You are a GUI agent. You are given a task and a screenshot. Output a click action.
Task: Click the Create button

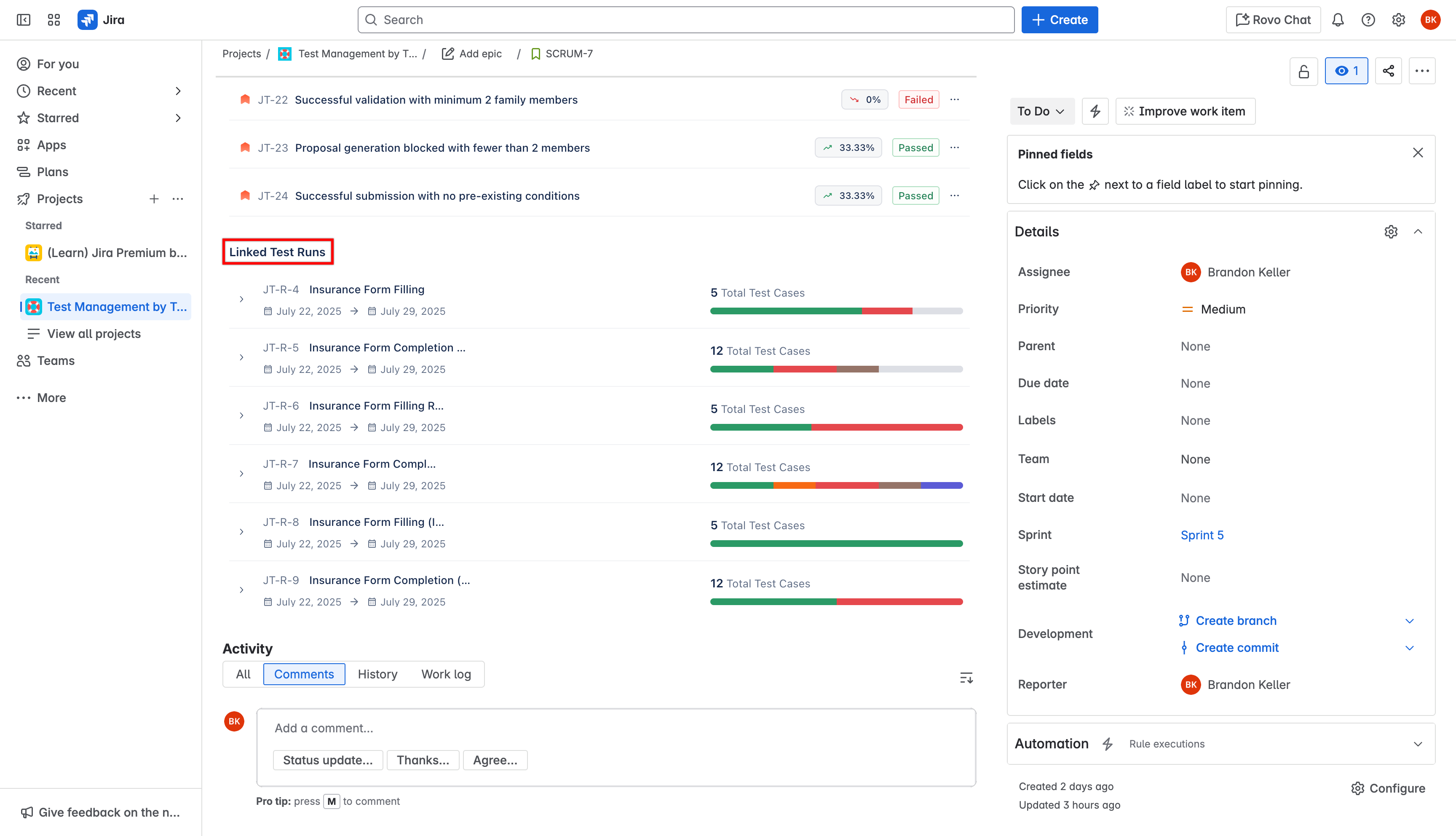coord(1060,20)
